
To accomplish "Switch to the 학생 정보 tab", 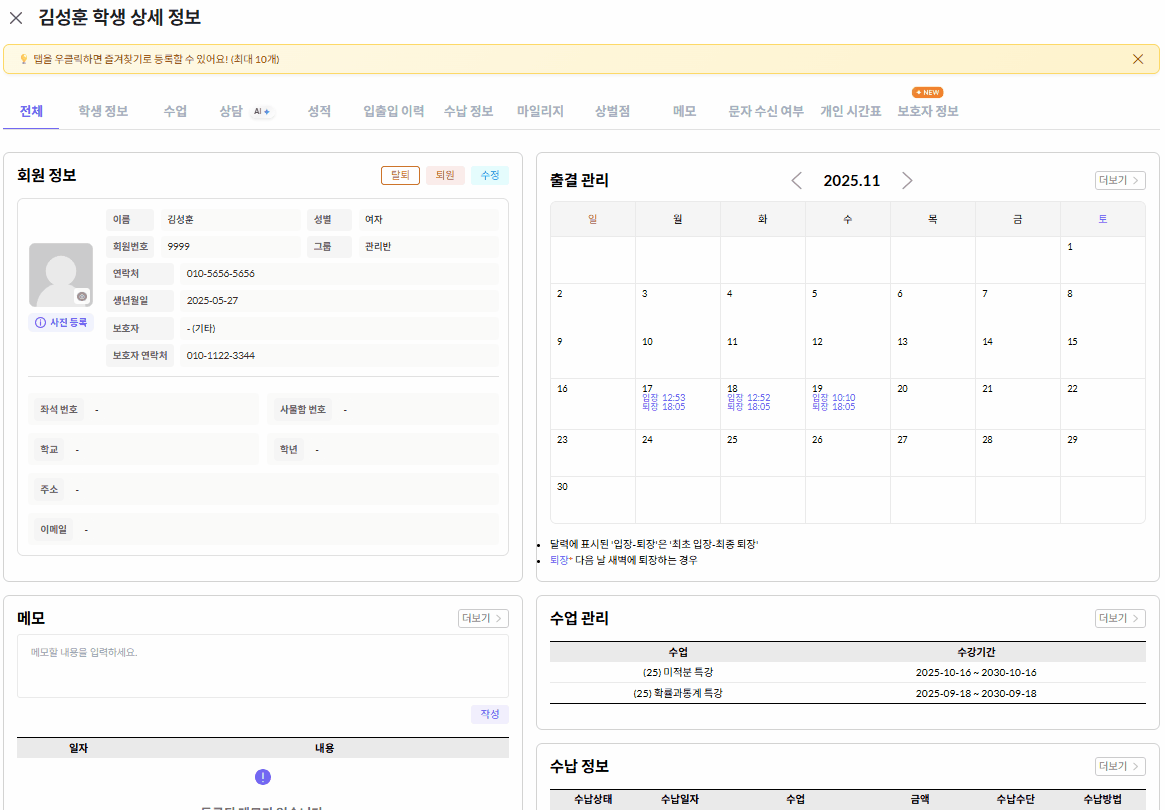I will click(x=103, y=112).
